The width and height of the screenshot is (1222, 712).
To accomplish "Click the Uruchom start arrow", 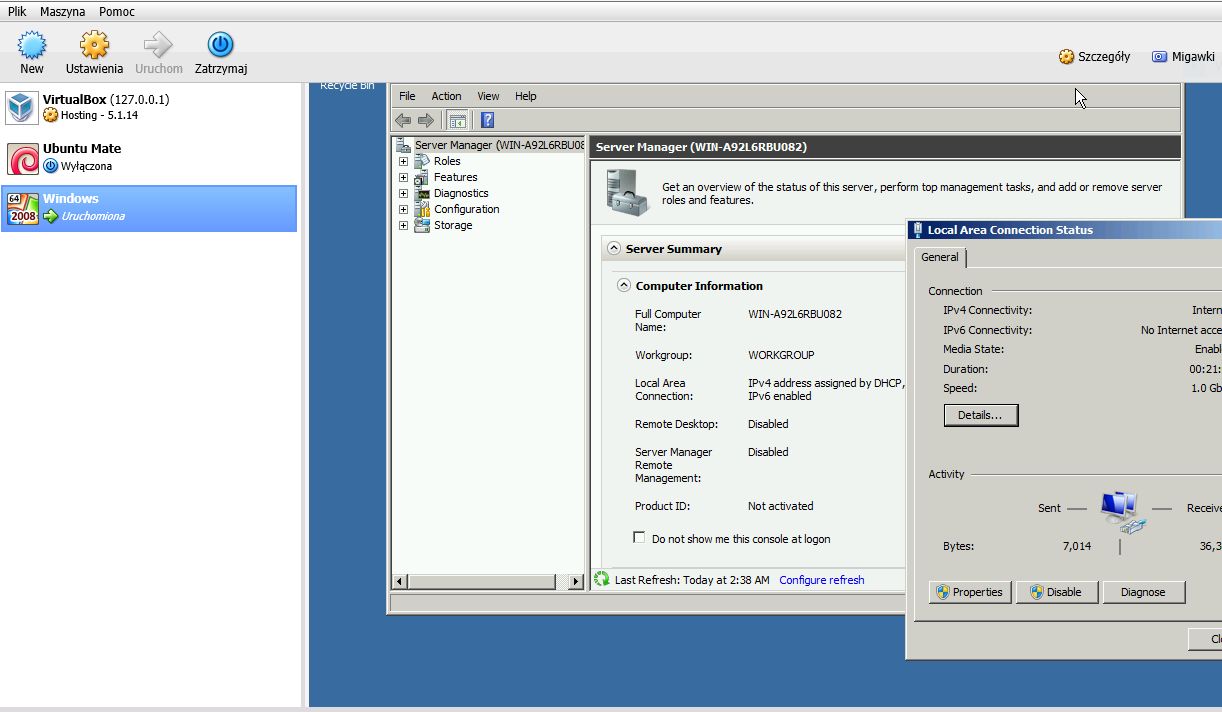I will pos(158,44).
